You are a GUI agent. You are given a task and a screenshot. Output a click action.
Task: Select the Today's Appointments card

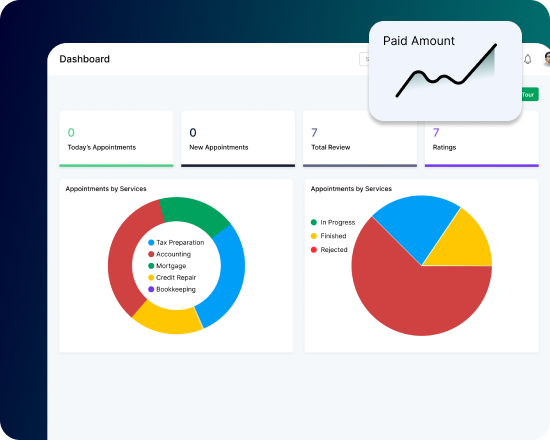point(116,139)
